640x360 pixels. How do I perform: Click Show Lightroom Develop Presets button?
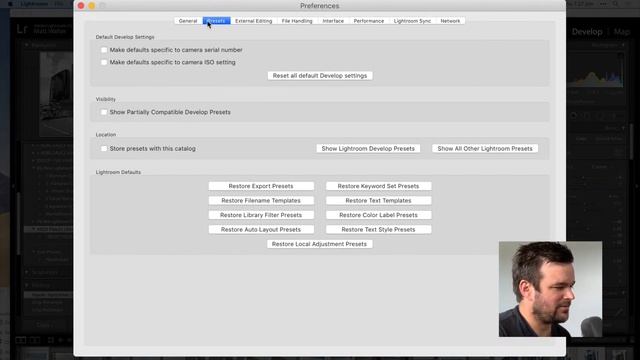(x=368, y=149)
